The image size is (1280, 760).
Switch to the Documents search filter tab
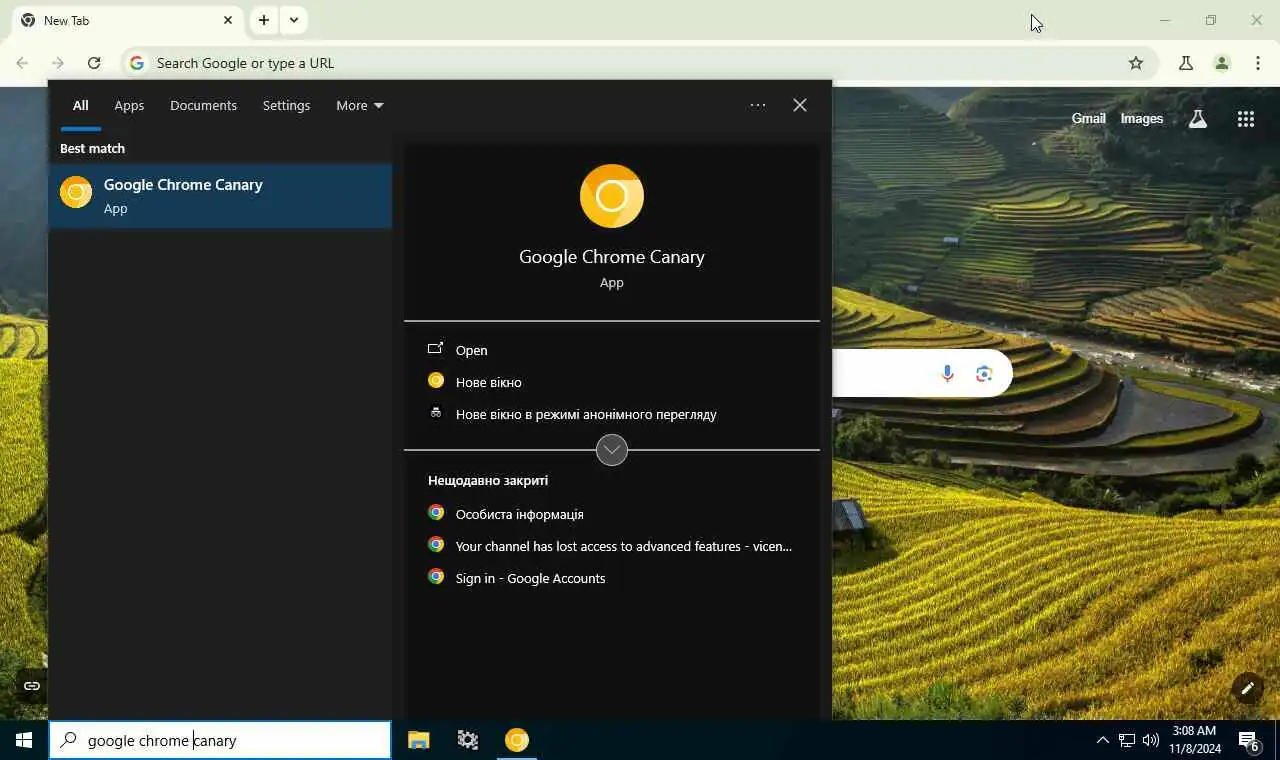coord(203,106)
